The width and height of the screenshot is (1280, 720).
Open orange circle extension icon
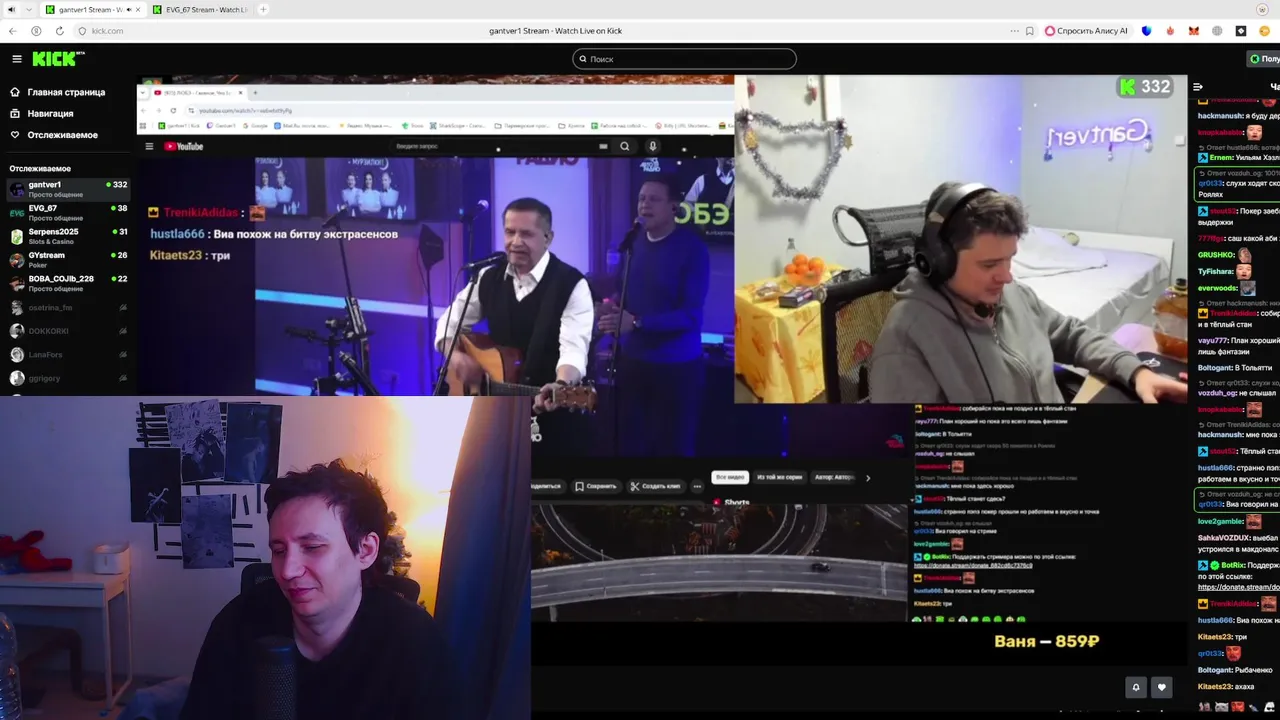click(x=1264, y=31)
